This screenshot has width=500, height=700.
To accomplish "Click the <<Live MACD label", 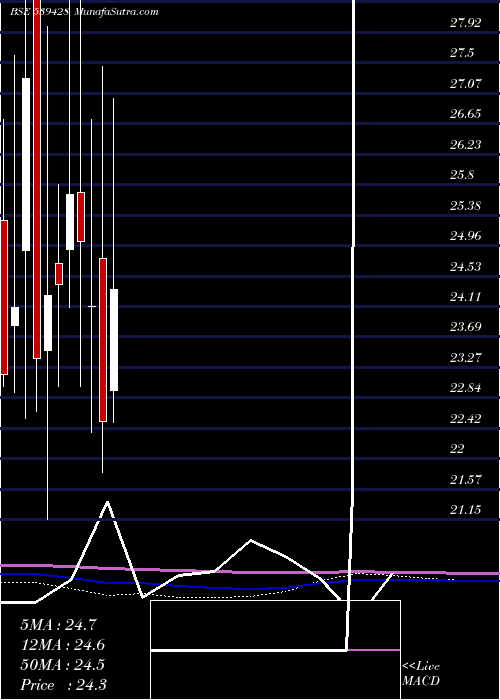I will click(x=421, y=675).
